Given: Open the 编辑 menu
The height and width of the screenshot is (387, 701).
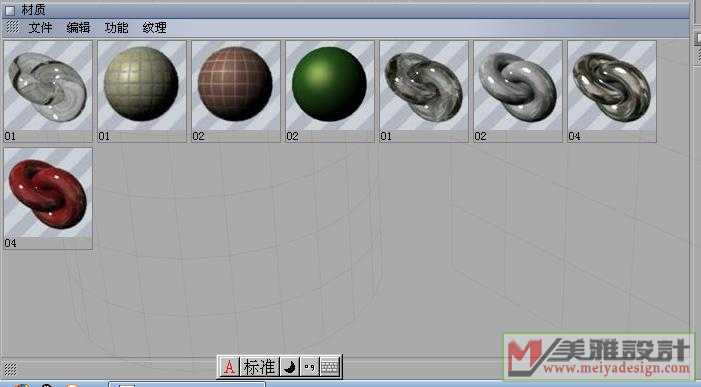Looking at the screenshot, I should pos(78,28).
